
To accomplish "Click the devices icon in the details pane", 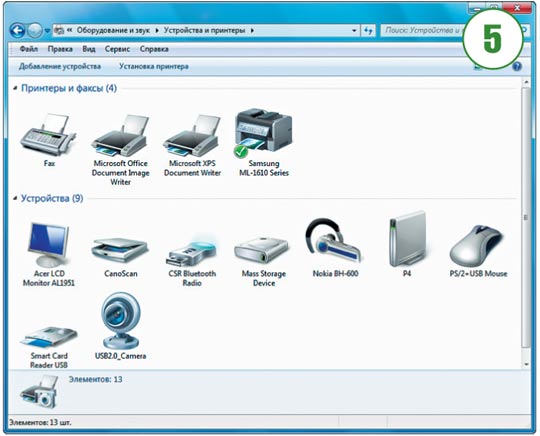I will 40,392.
